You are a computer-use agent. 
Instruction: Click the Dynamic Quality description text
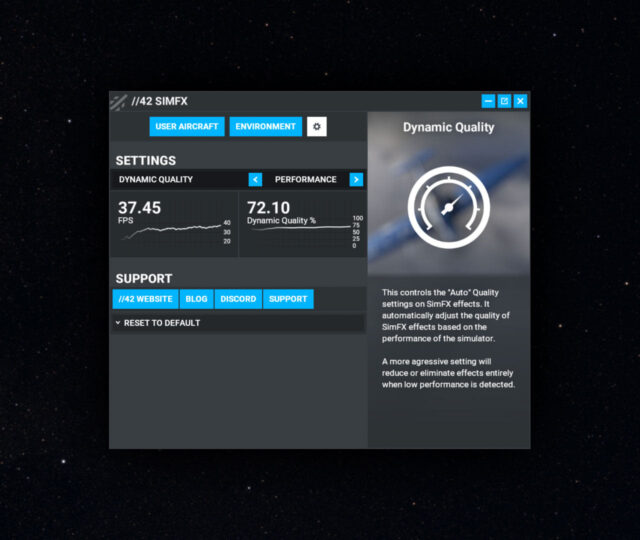[448, 338]
